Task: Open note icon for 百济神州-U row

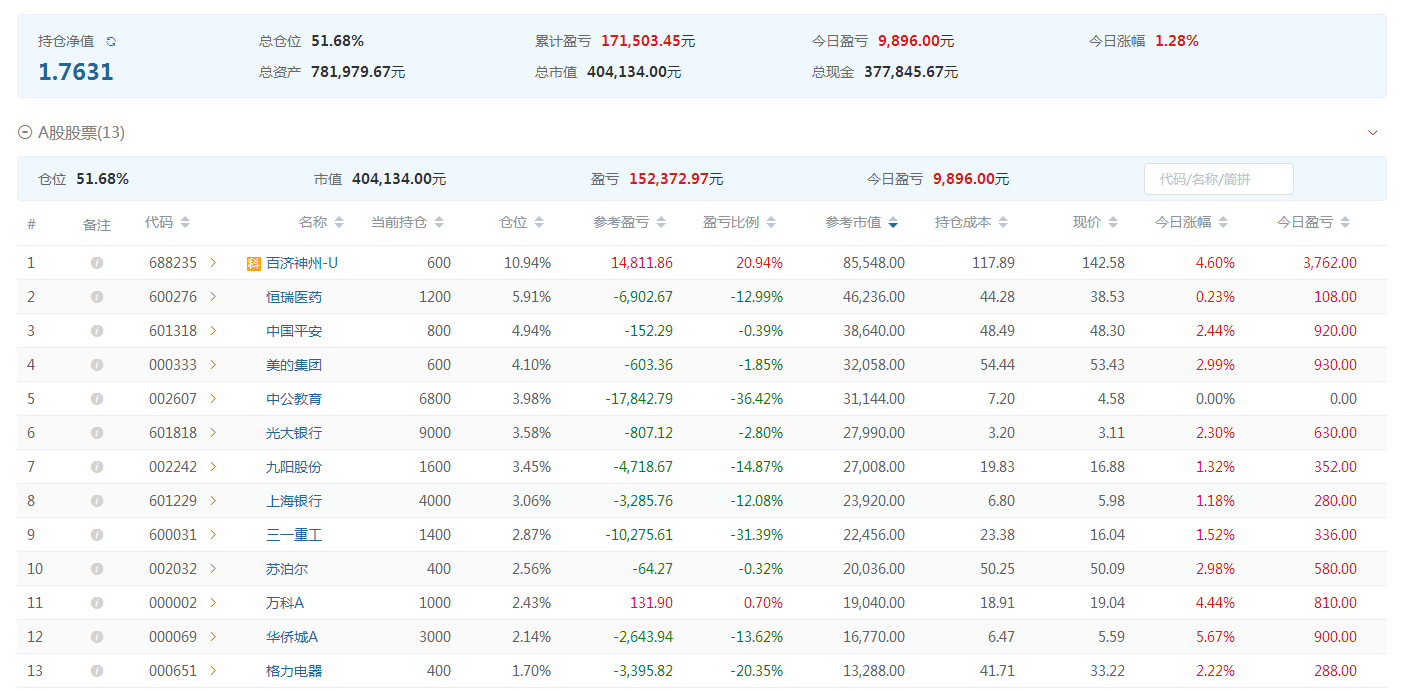Action: [x=97, y=263]
